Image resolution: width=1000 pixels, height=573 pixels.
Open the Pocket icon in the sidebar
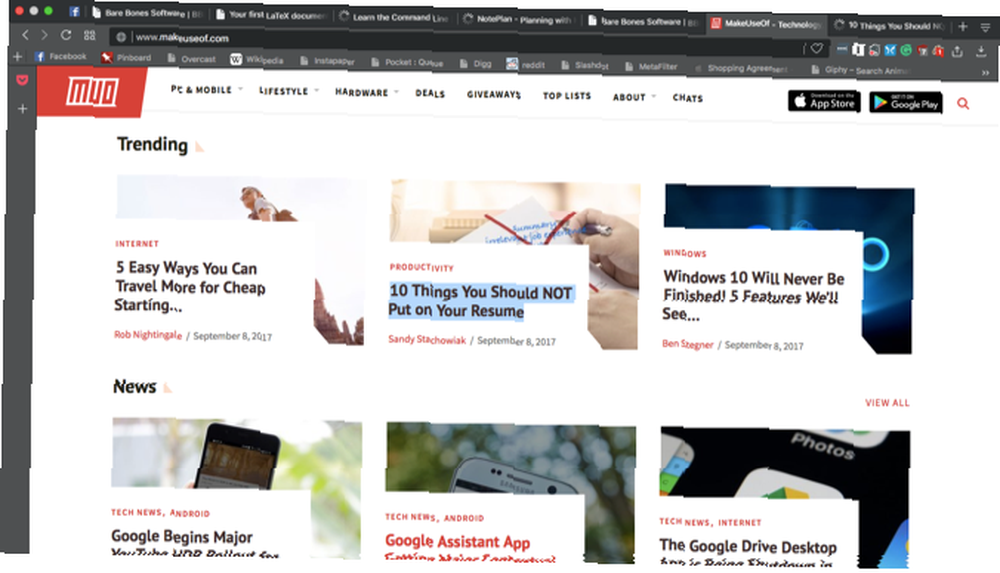[22, 80]
